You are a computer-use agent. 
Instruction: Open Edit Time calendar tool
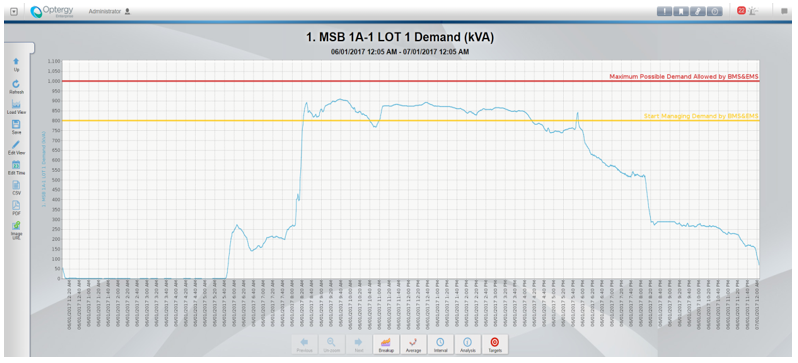coord(16,167)
